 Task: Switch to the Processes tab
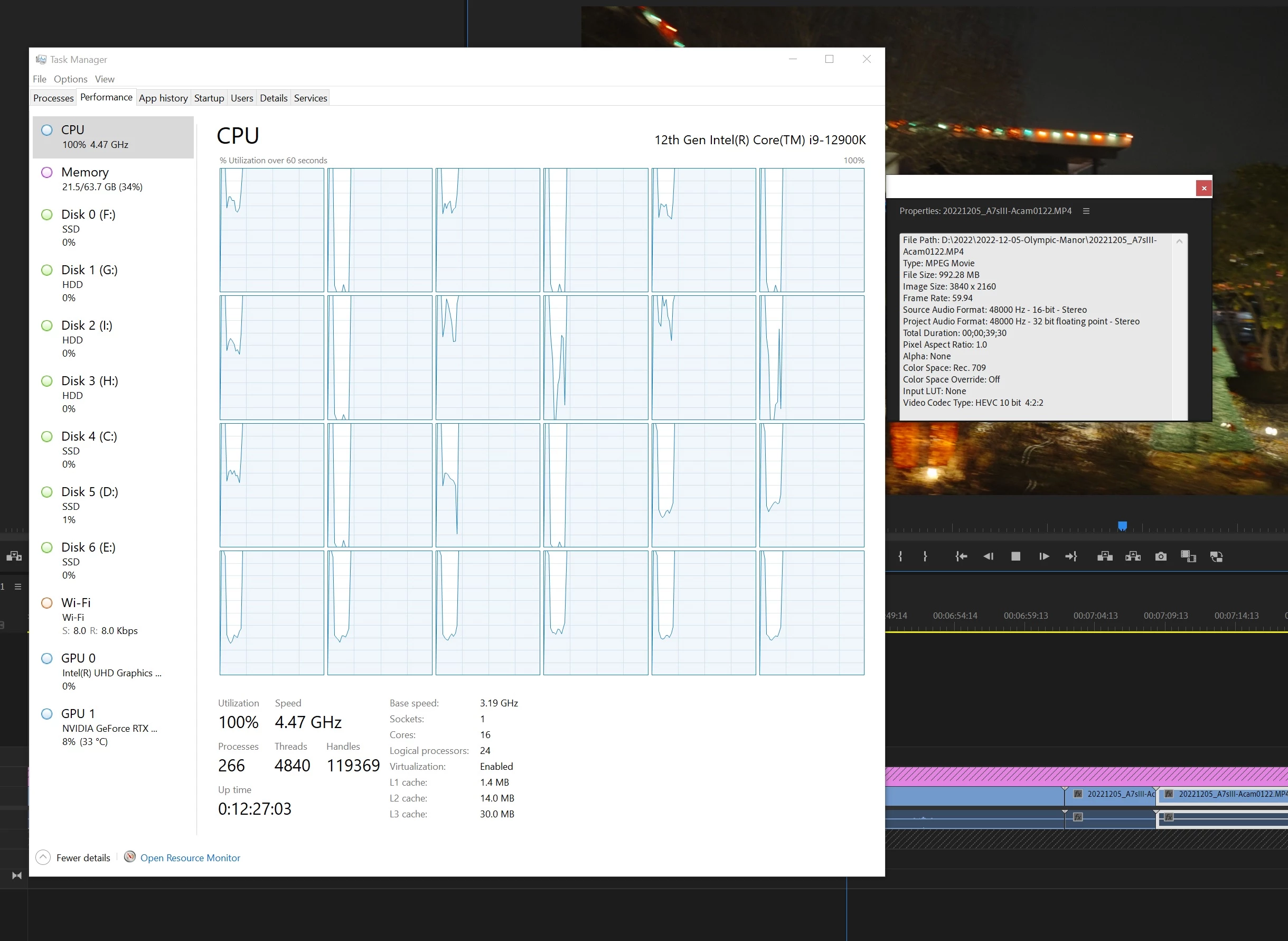pos(53,98)
